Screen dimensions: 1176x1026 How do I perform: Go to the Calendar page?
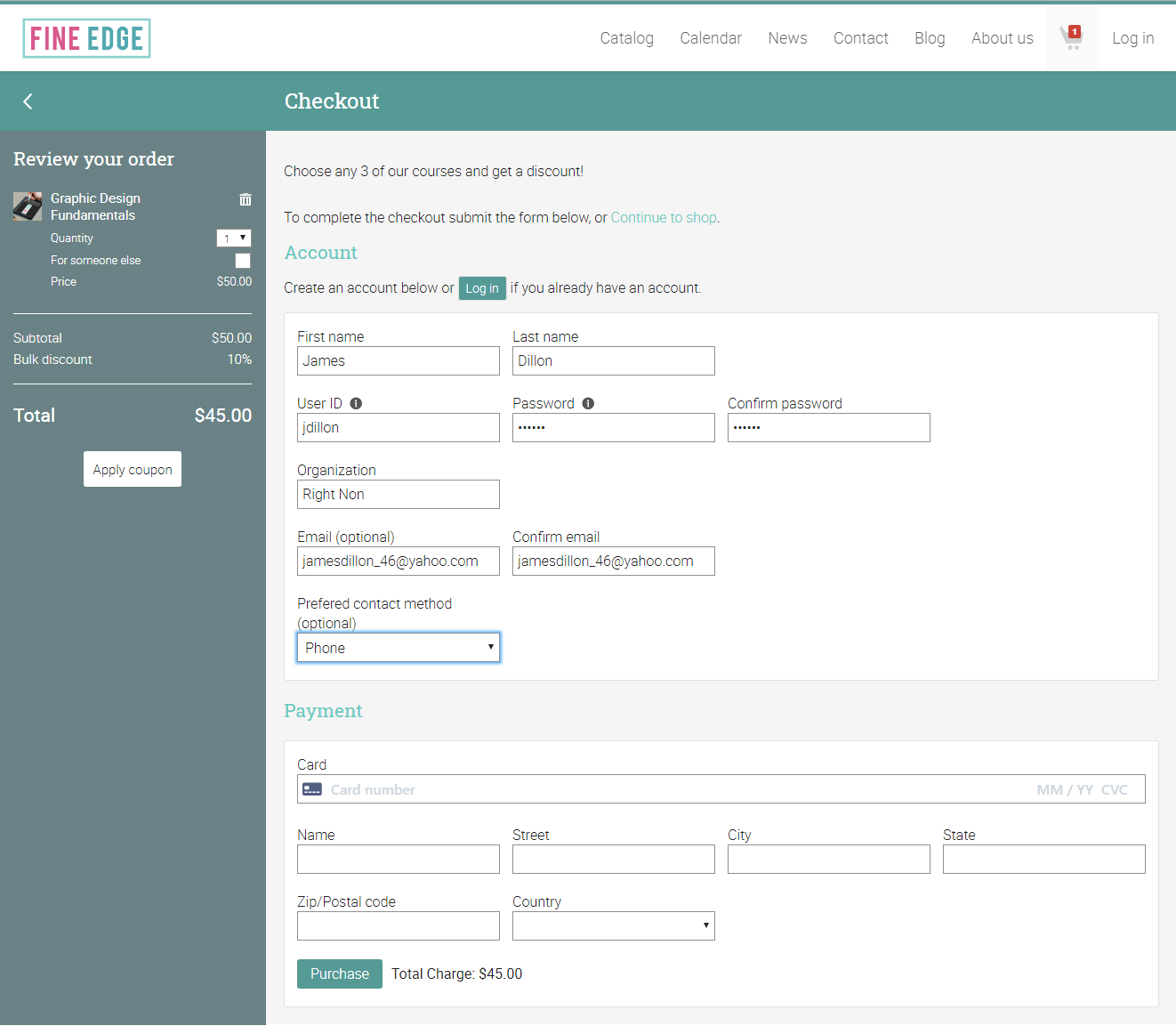711,38
